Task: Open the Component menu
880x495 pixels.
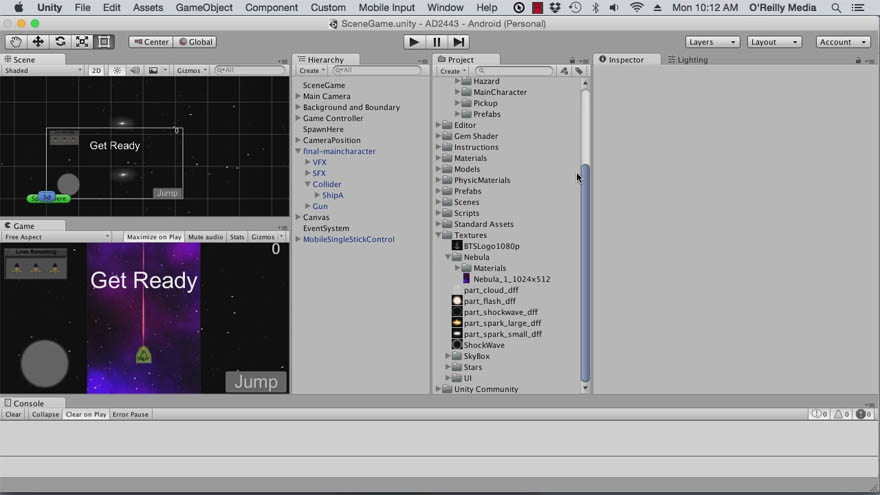Action: (272, 7)
